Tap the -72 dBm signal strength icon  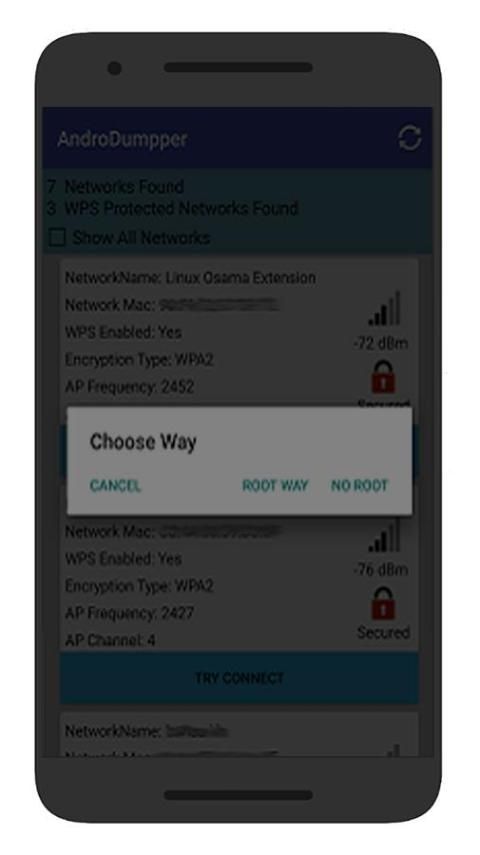(384, 309)
